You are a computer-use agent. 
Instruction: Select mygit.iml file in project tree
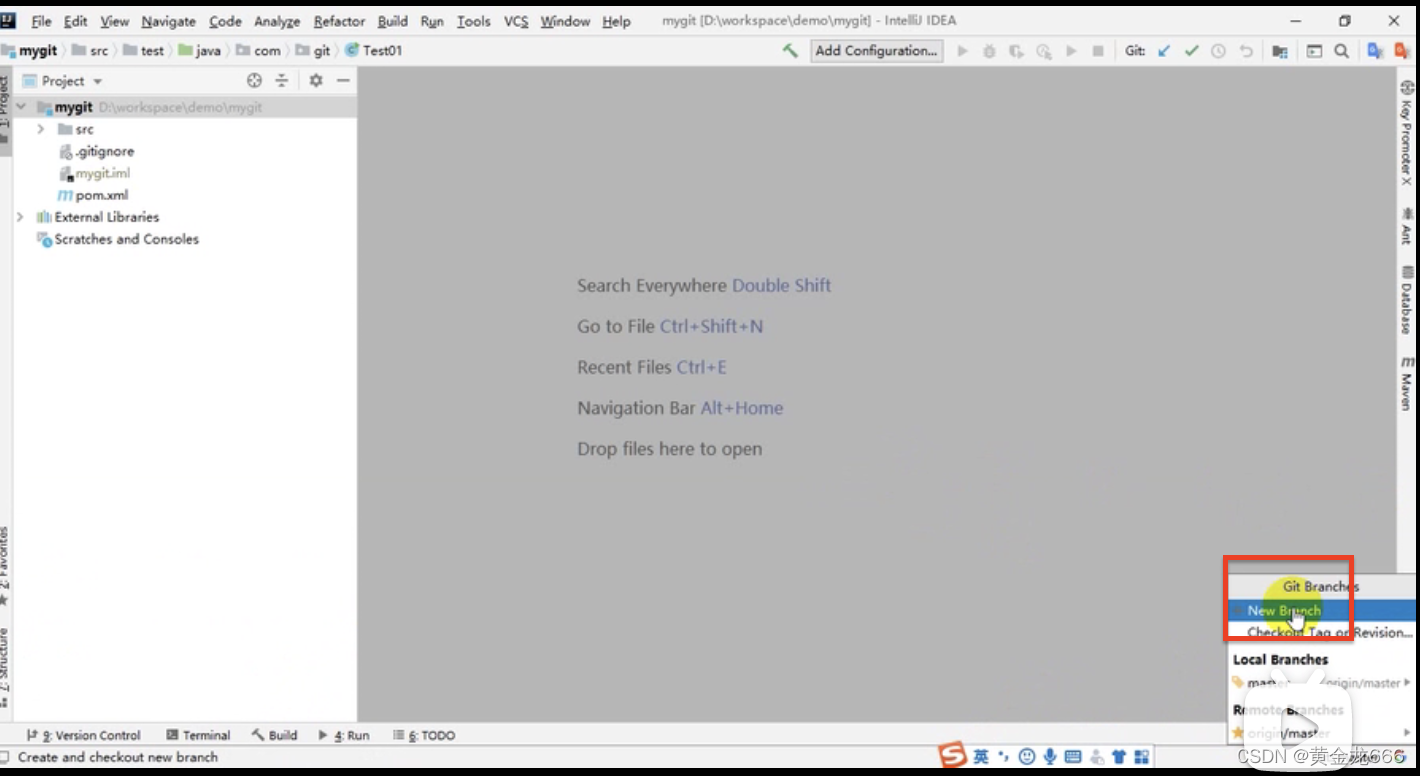click(x=95, y=173)
